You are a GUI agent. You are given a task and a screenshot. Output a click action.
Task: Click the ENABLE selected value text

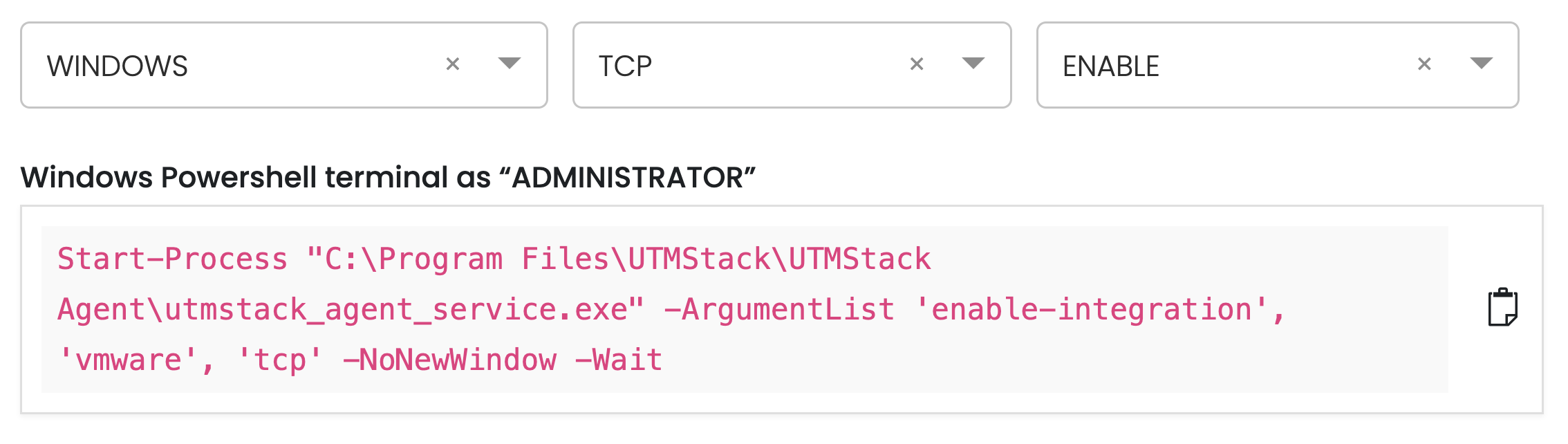[x=1111, y=66]
